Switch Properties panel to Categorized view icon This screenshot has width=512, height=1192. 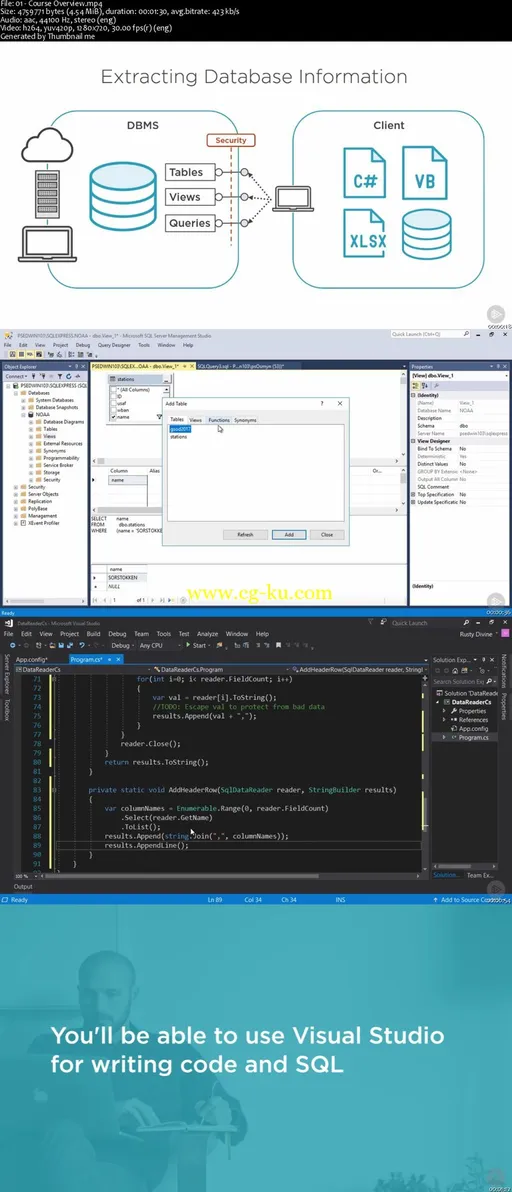416,385
